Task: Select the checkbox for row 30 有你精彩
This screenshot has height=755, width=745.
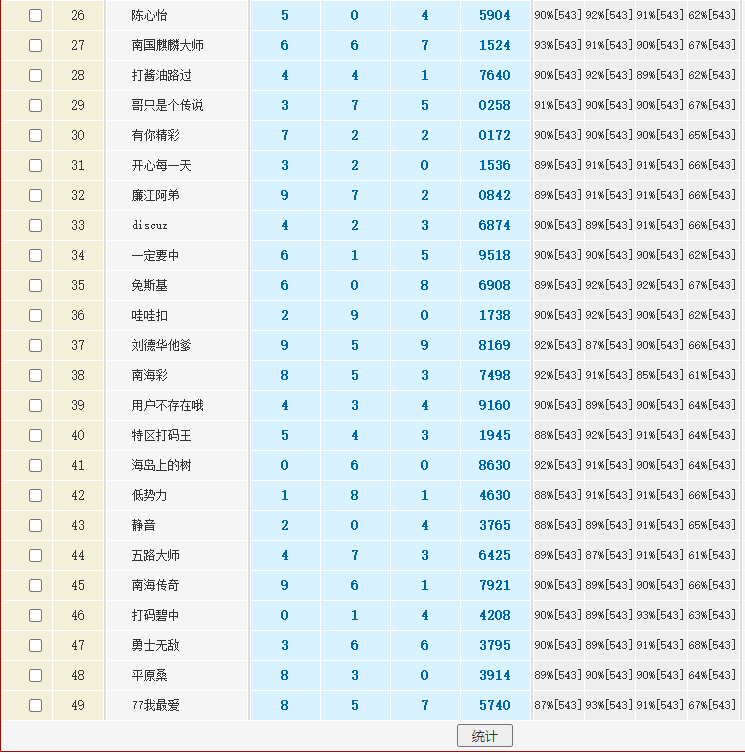Action: pos(35,136)
